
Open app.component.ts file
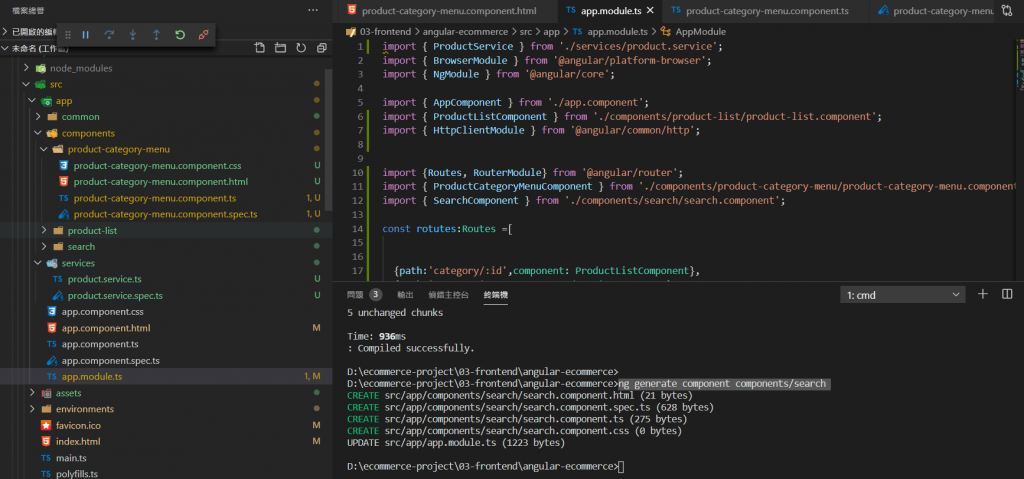(x=100, y=344)
